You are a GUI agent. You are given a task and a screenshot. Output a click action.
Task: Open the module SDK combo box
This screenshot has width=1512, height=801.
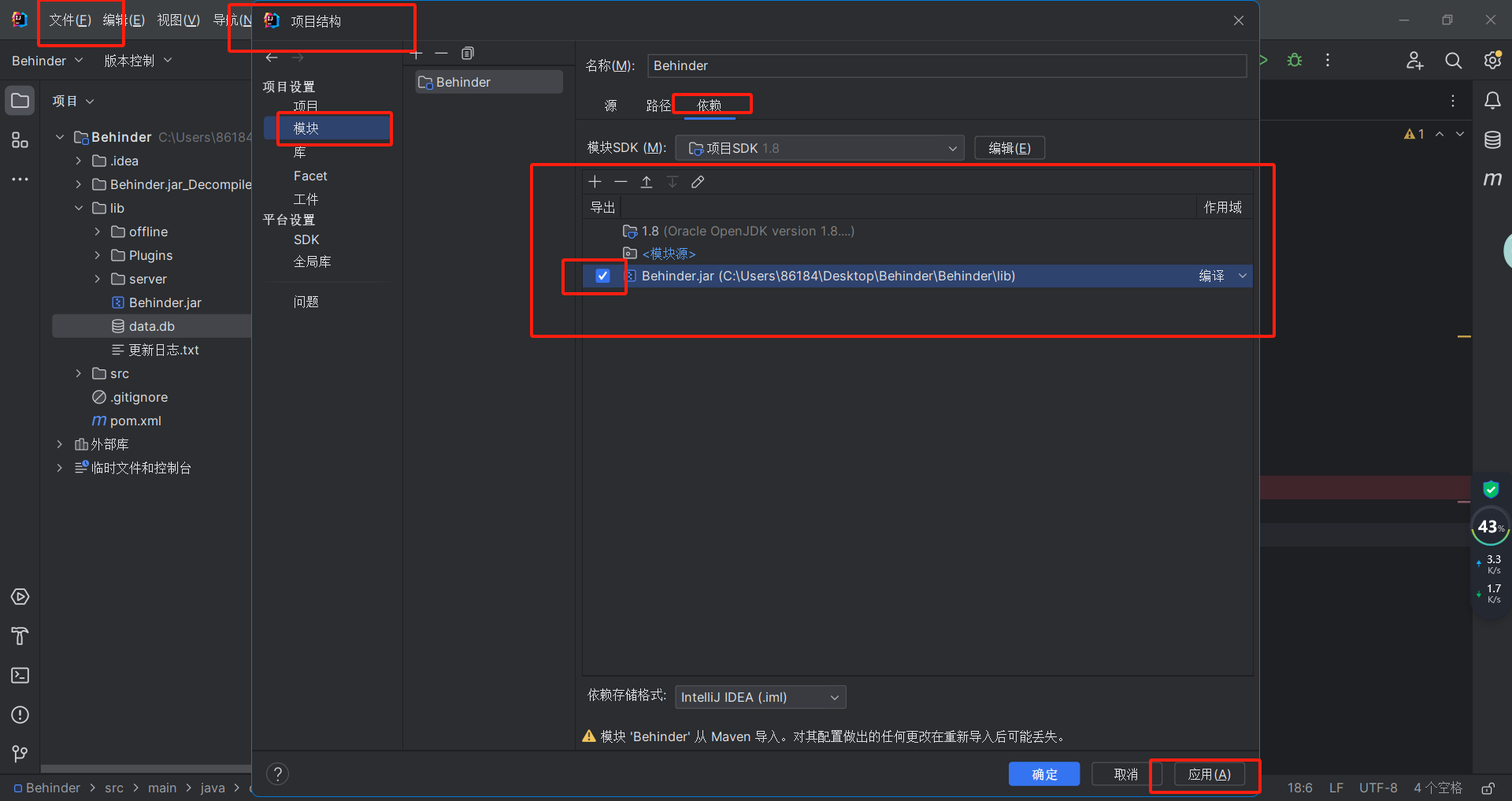tap(820, 148)
